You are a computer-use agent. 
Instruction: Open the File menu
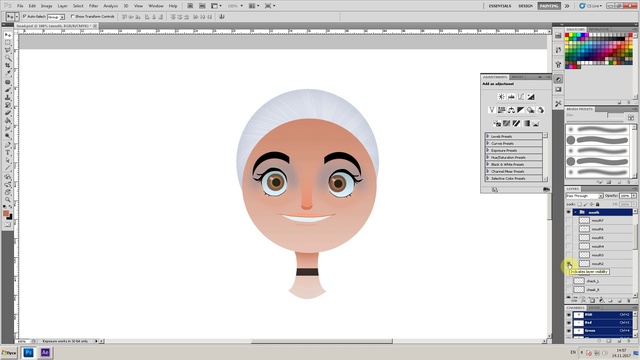tap(20, 6)
